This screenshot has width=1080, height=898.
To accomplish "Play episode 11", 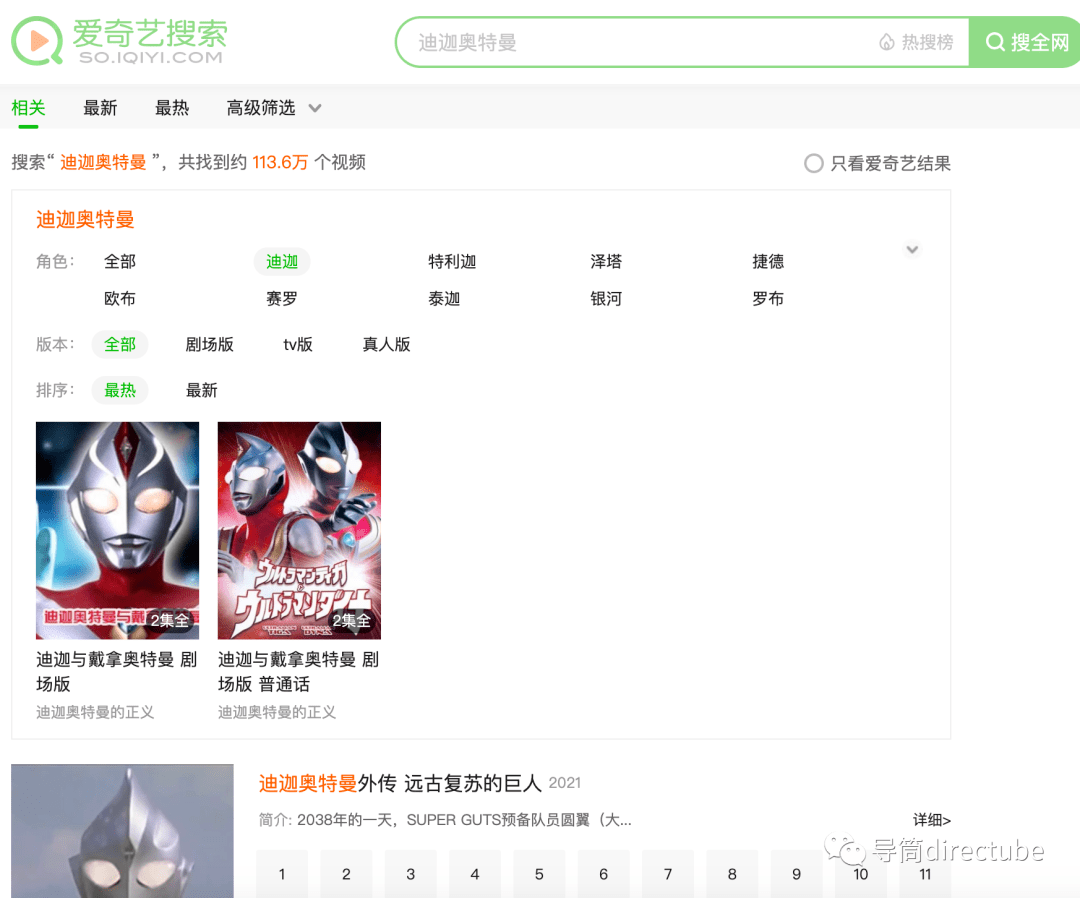I will click(925, 874).
